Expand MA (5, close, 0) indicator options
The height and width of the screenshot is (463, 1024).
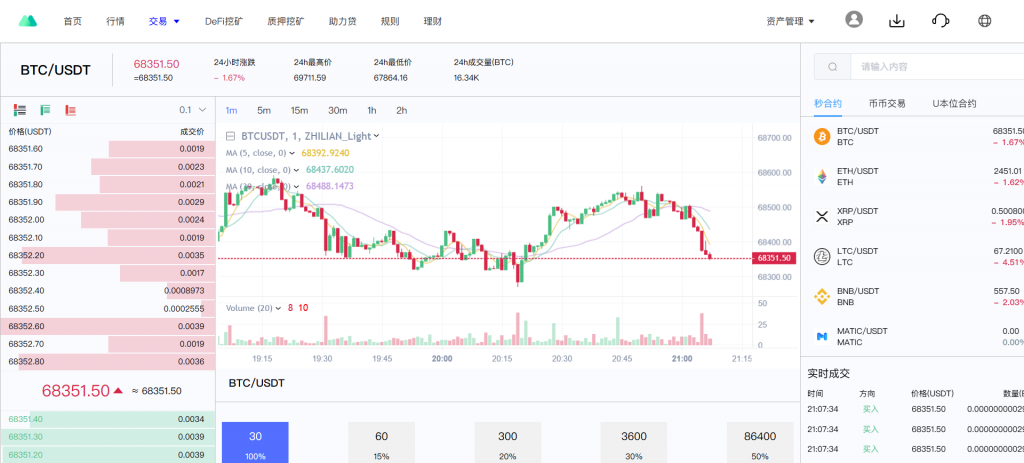click(x=291, y=153)
